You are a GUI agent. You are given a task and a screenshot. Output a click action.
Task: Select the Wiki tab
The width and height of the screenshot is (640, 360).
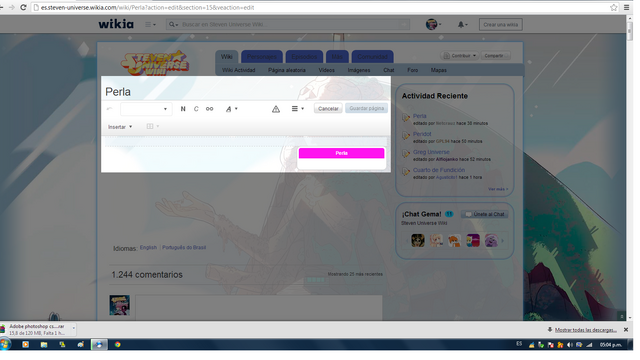pyautogui.click(x=227, y=57)
